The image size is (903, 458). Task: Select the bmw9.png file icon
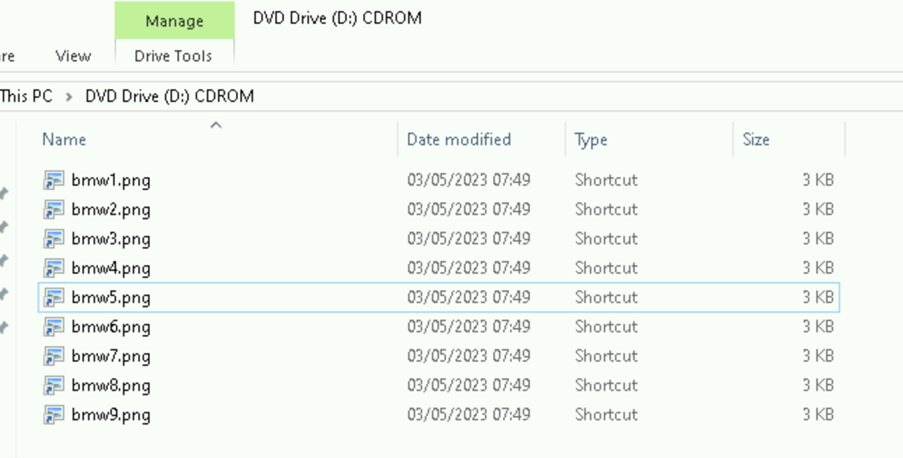(54, 414)
